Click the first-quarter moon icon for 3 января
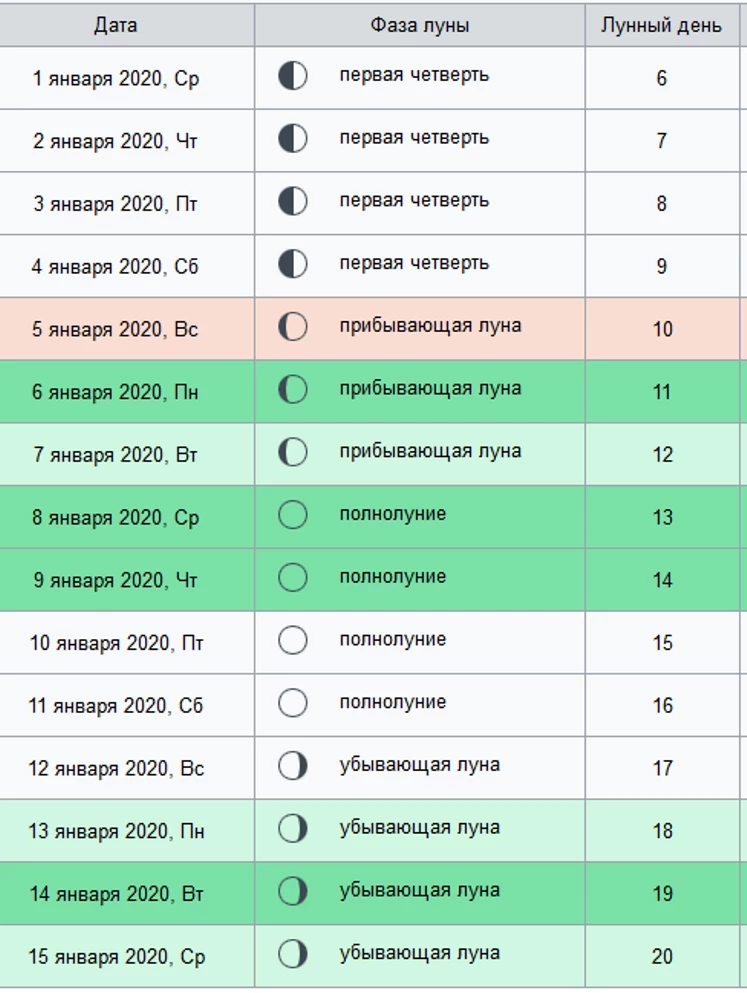The width and height of the screenshot is (747, 993). pos(292,201)
